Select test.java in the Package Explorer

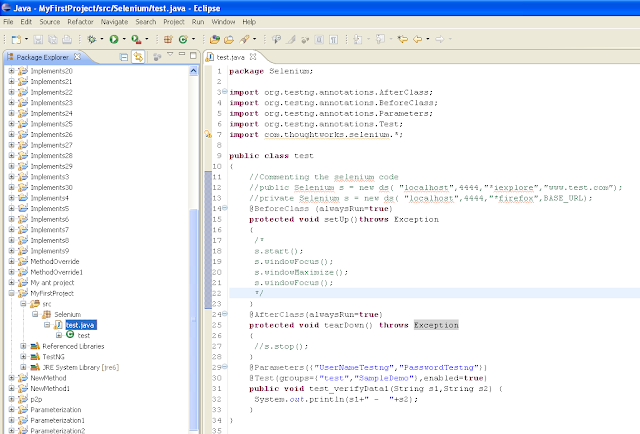pyautogui.click(x=81, y=325)
